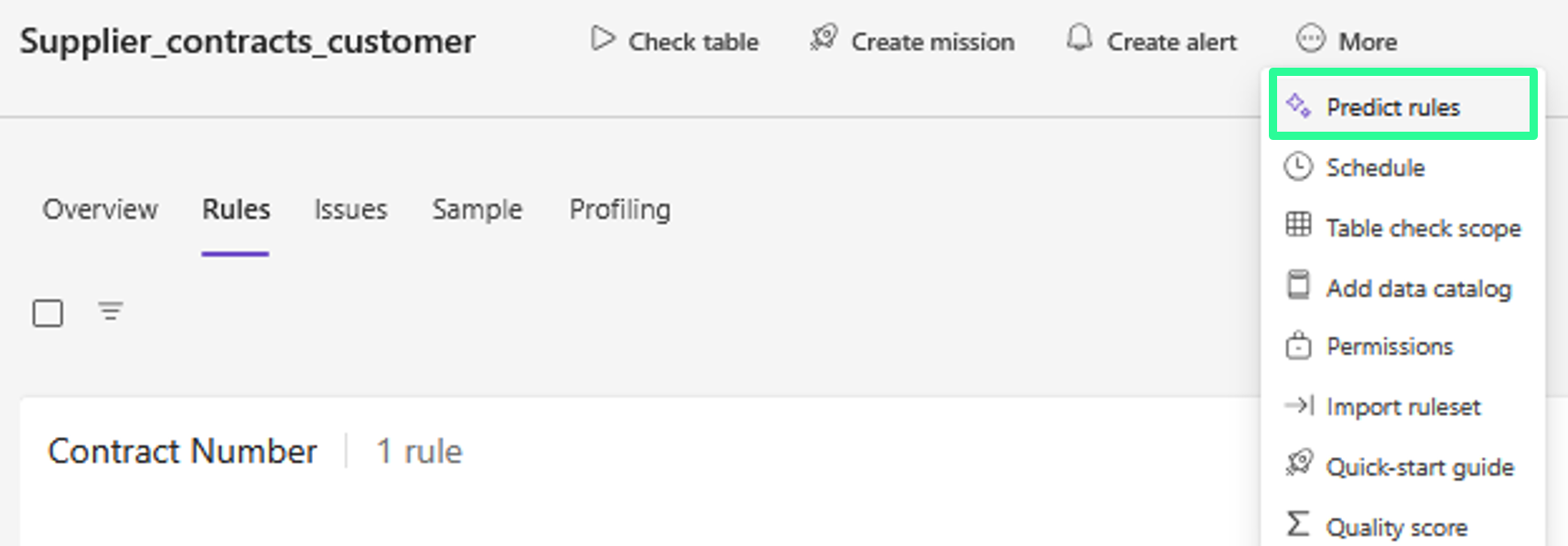
Task: Switch to the Overview tab
Action: [x=100, y=209]
